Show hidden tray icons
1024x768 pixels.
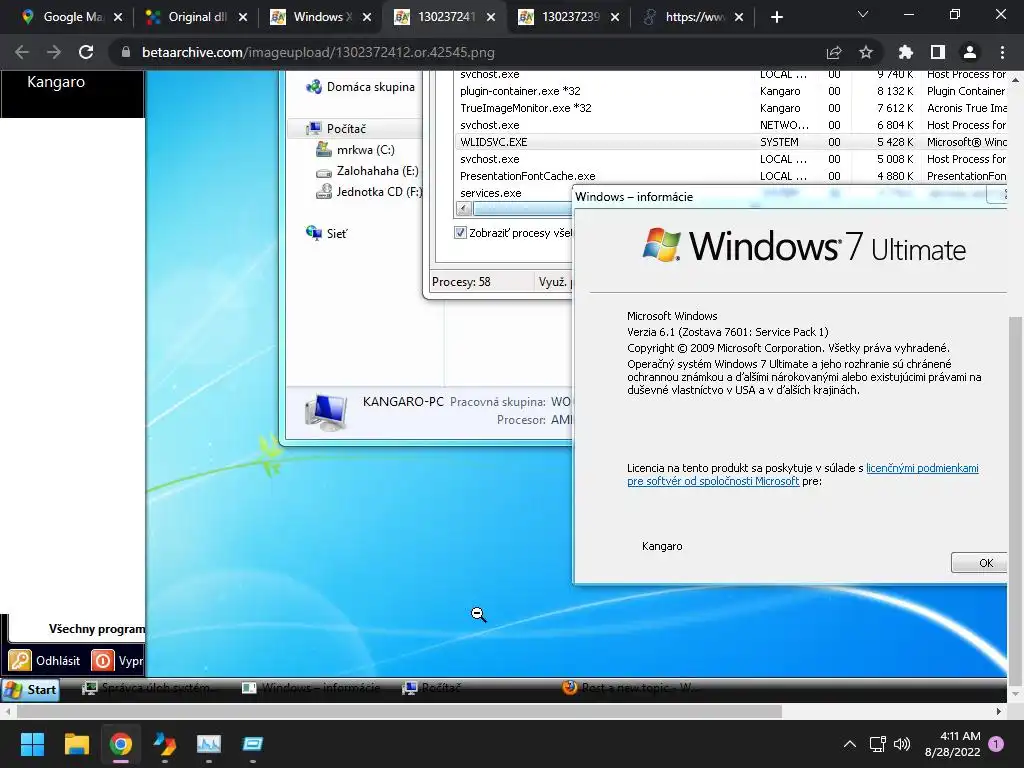point(850,744)
